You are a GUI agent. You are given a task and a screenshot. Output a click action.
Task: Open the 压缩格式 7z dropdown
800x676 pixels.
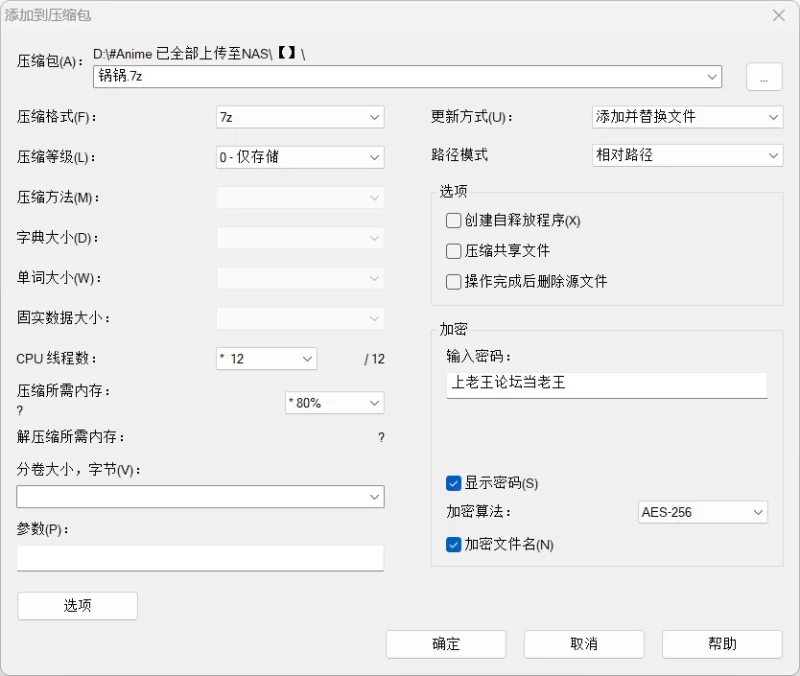(x=300, y=117)
